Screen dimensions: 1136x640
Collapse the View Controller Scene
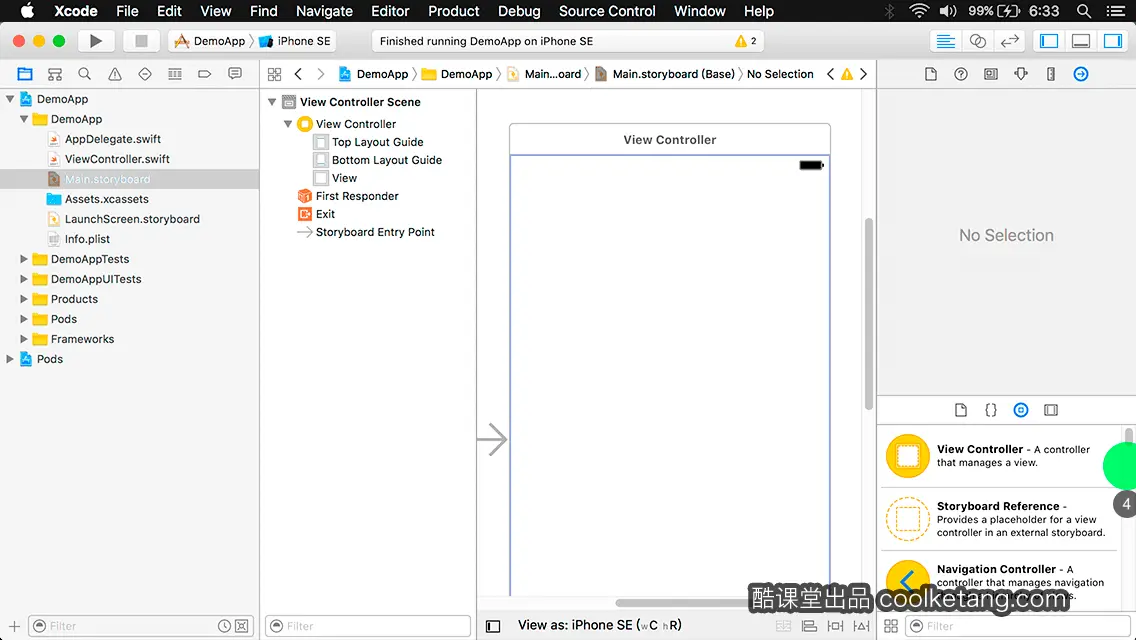[x=272, y=102]
